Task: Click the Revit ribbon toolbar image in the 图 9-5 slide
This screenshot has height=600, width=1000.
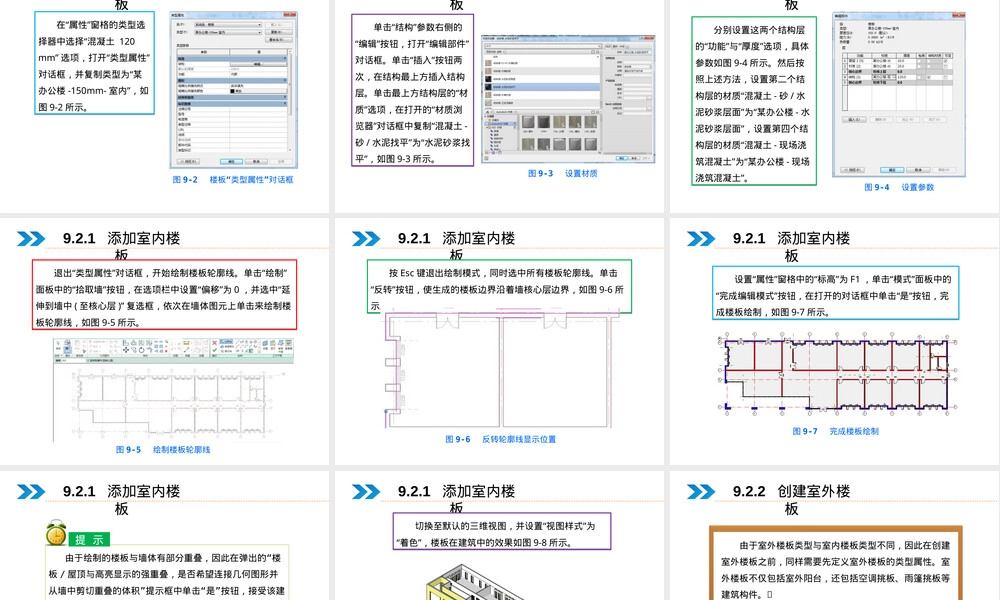Action: pos(173,351)
